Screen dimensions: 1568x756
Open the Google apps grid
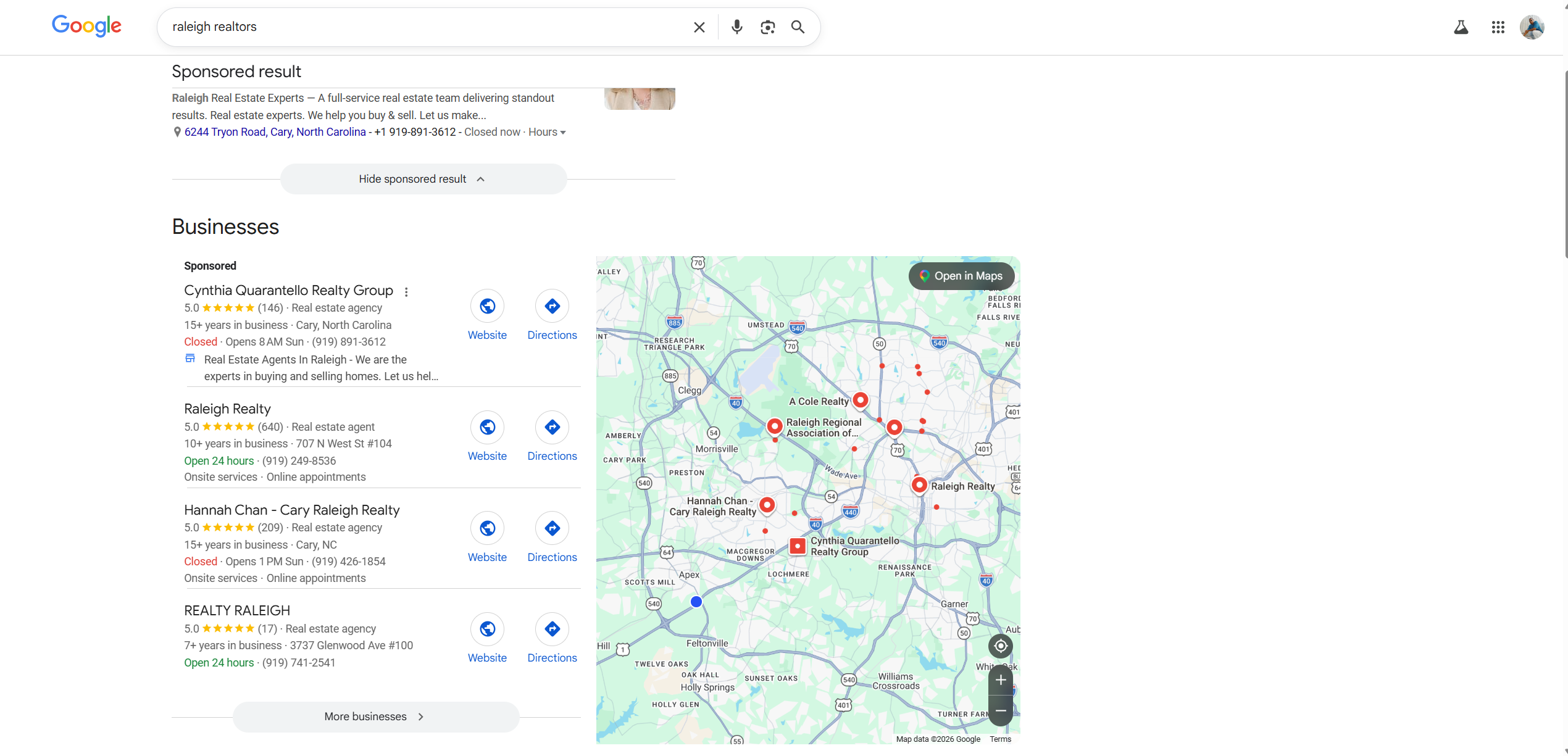(1498, 27)
